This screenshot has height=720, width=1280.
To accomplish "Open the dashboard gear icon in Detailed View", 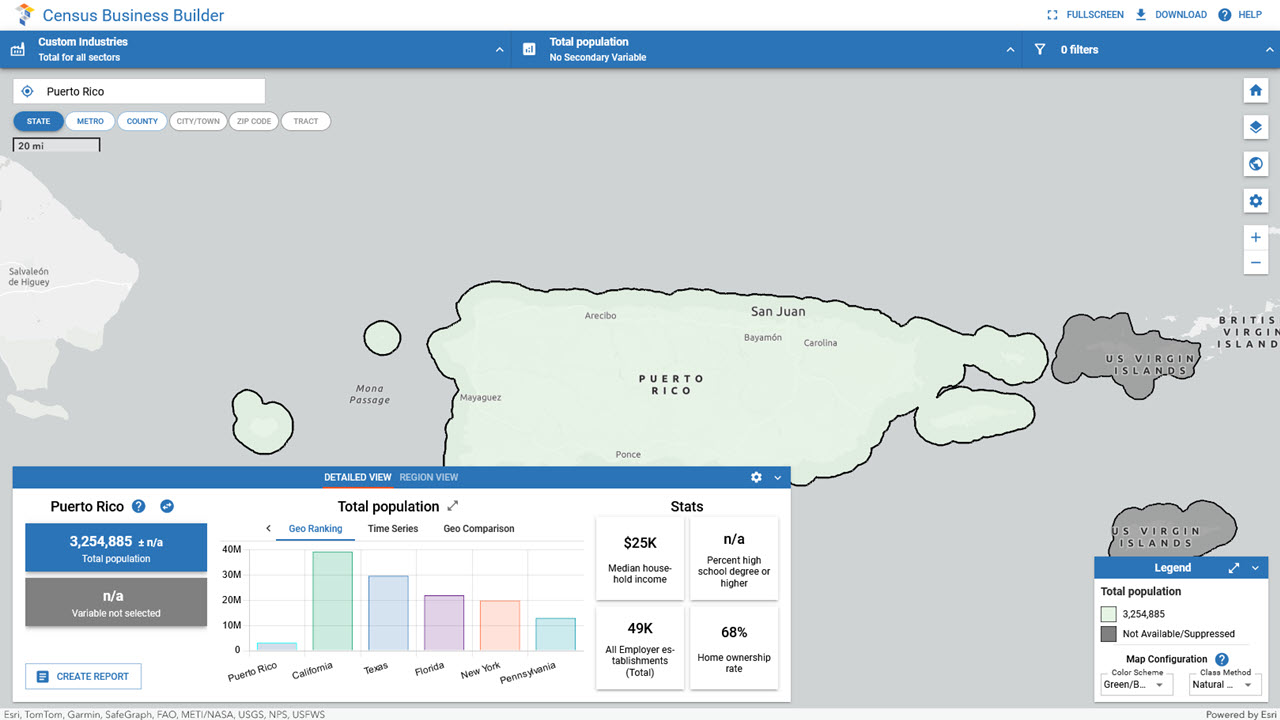I will (756, 477).
